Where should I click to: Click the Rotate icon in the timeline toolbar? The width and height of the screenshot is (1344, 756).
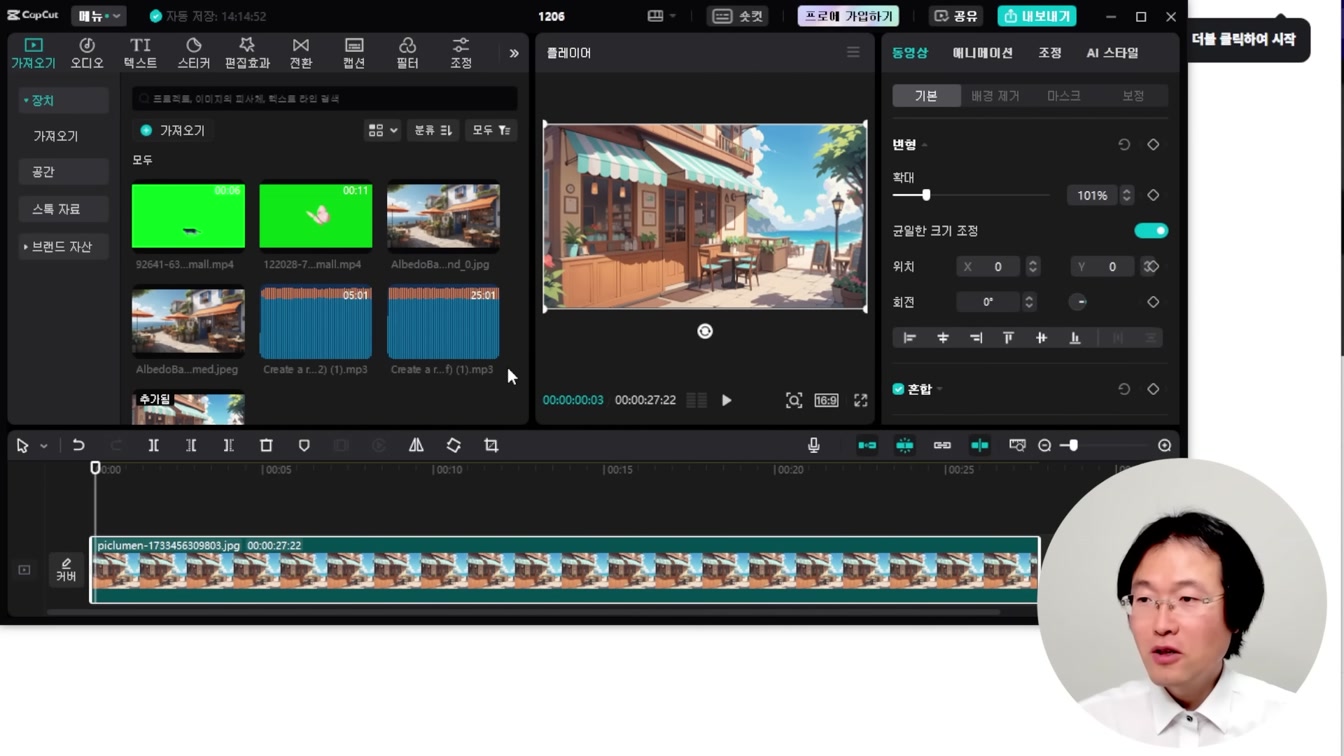454,445
